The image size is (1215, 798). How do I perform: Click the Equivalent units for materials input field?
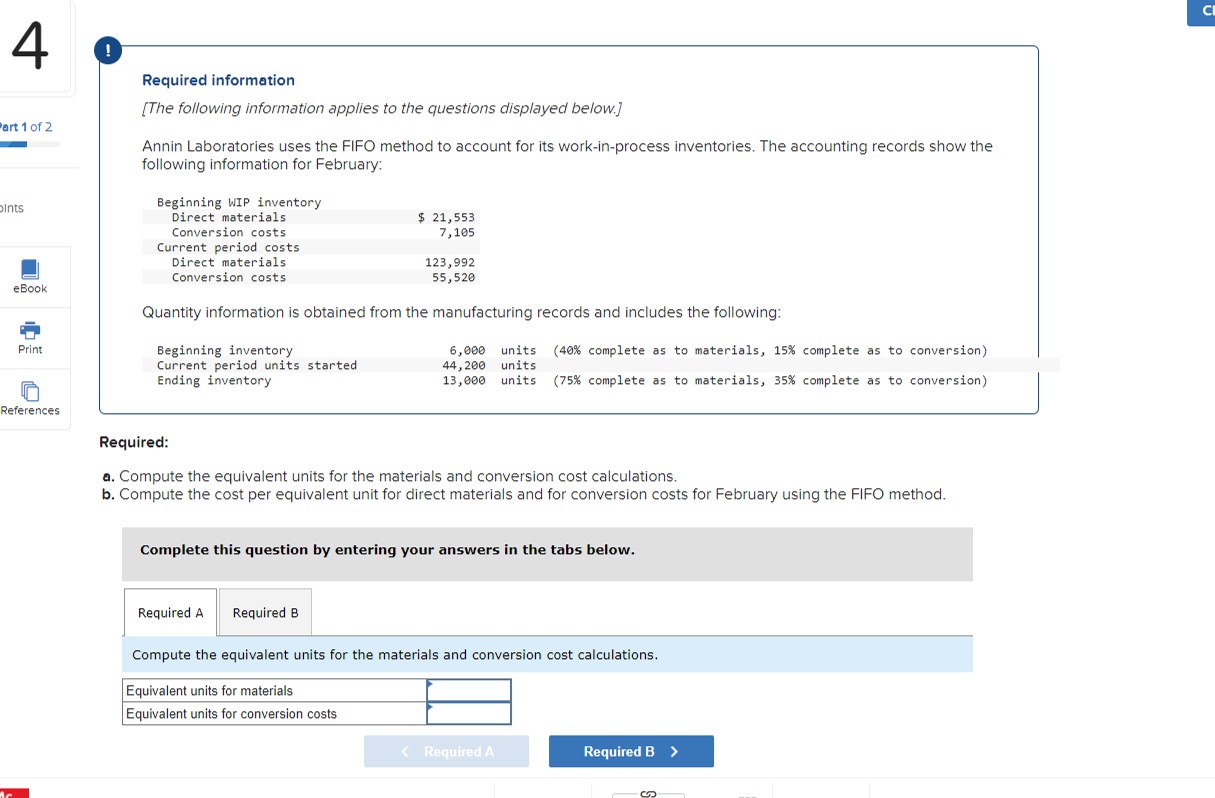click(469, 689)
